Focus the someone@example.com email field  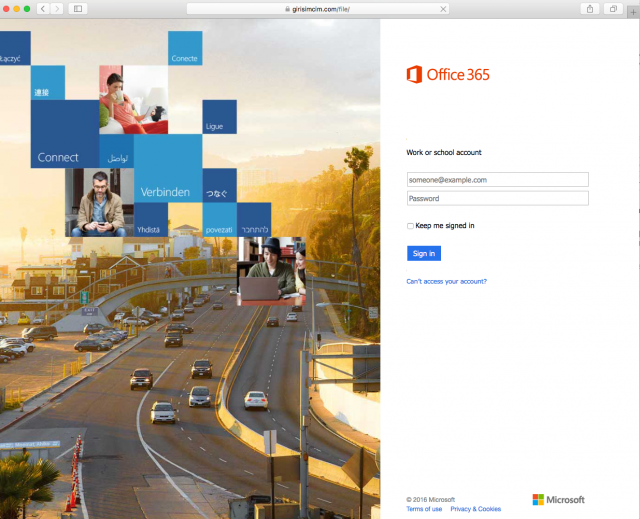498,180
